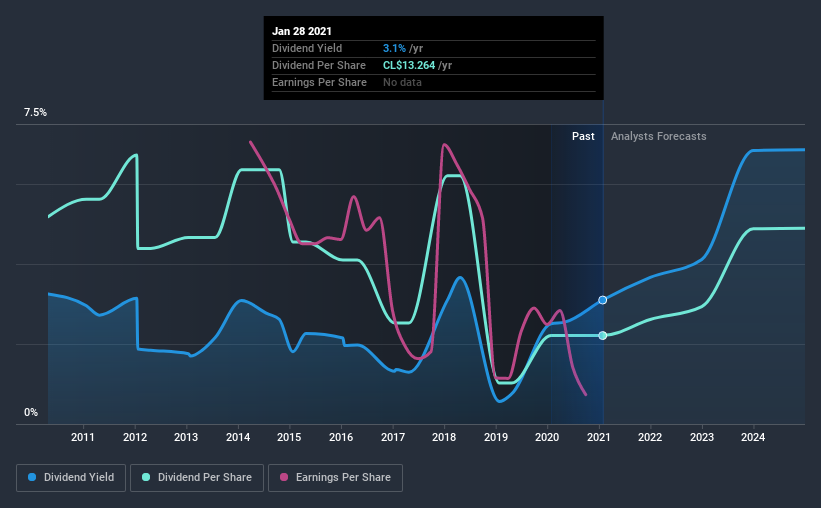Select the blue Dividend Yield marker at 2021
This screenshot has width=821, height=508.
click(x=603, y=300)
